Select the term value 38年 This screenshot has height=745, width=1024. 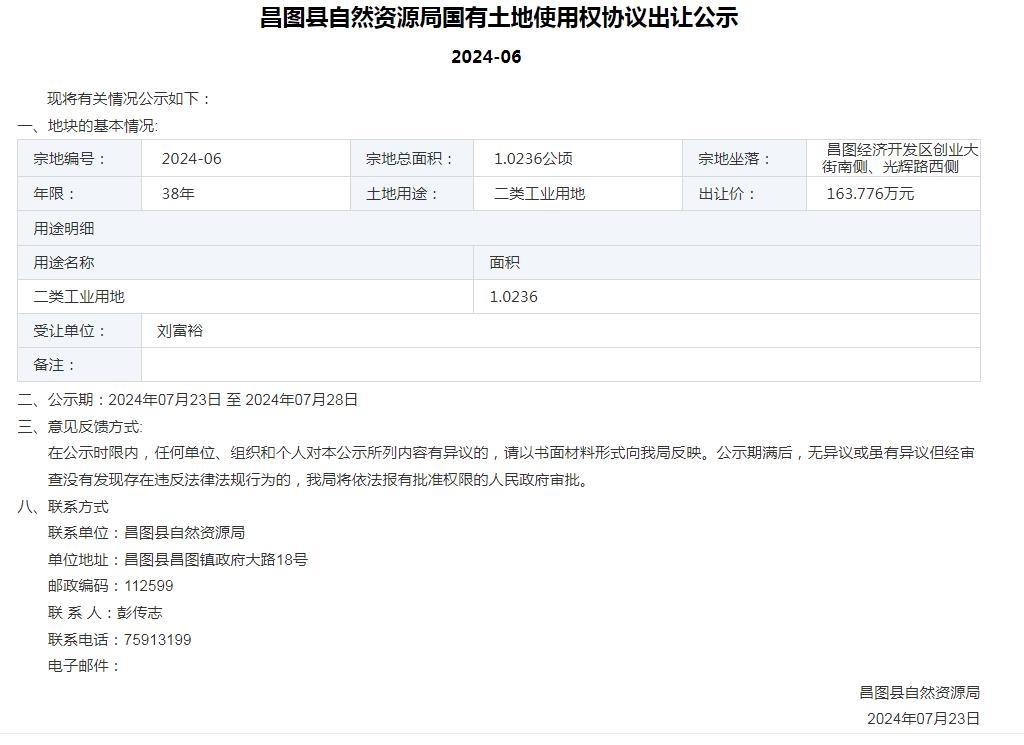click(x=178, y=194)
